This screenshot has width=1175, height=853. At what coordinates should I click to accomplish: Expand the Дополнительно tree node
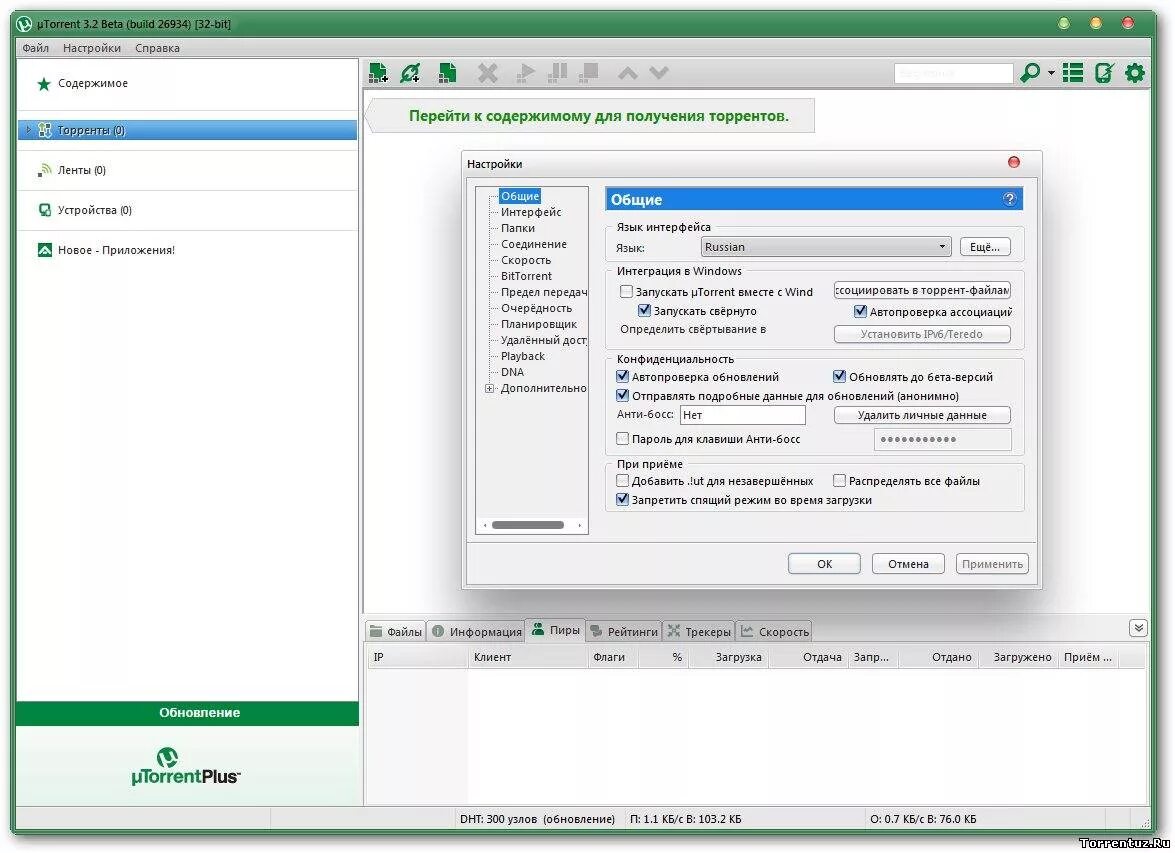489,388
